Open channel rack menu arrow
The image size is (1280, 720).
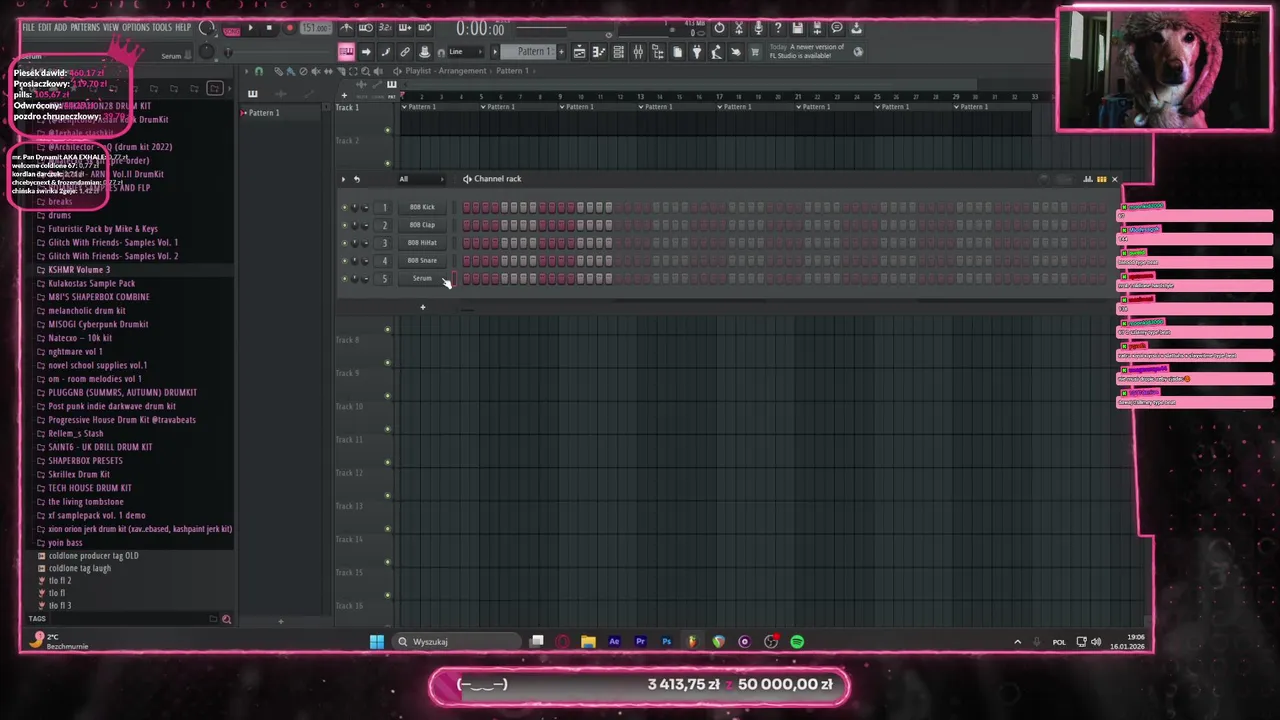pos(343,179)
